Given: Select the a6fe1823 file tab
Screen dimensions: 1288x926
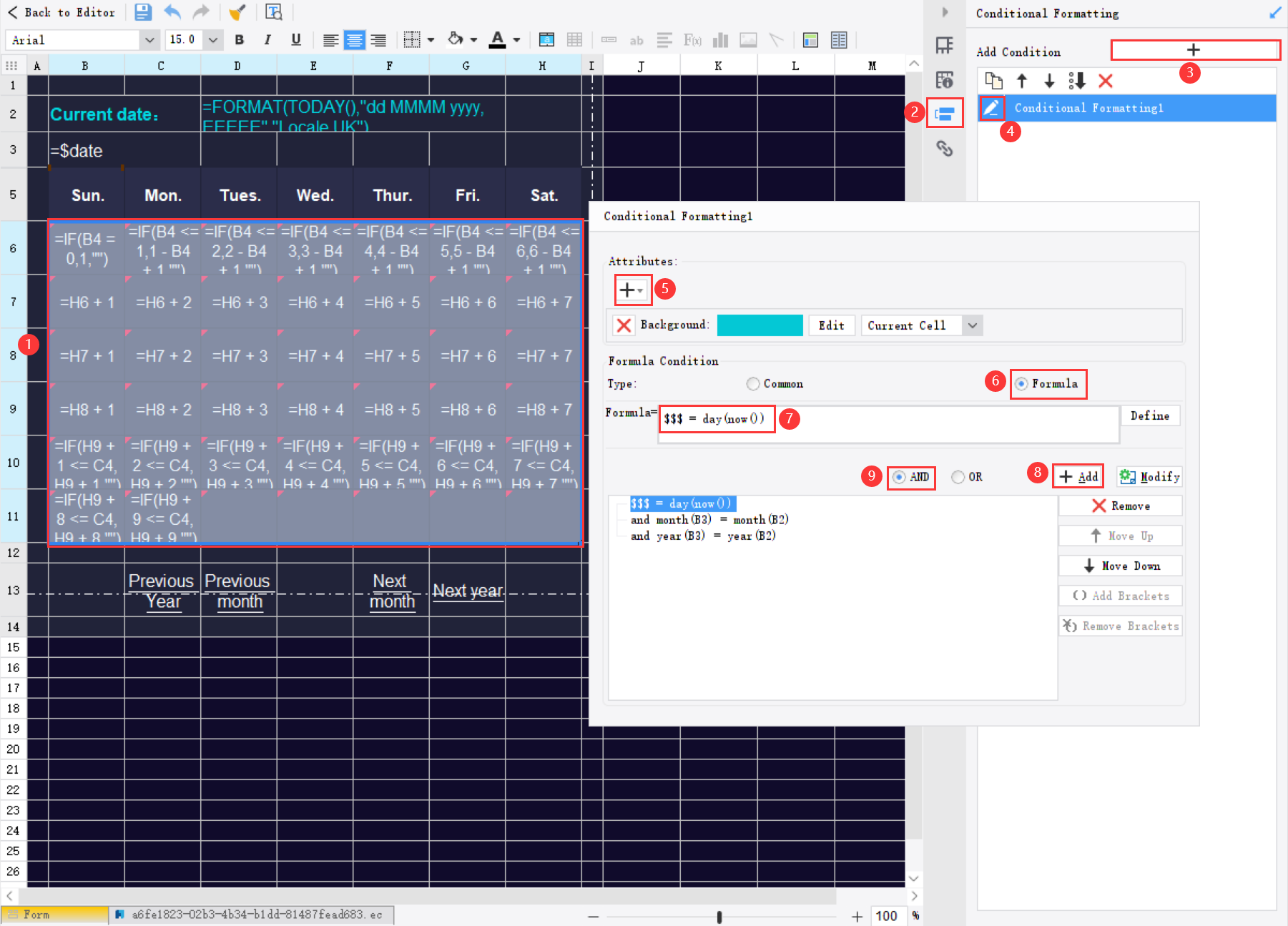Looking at the screenshot, I should coord(250,915).
